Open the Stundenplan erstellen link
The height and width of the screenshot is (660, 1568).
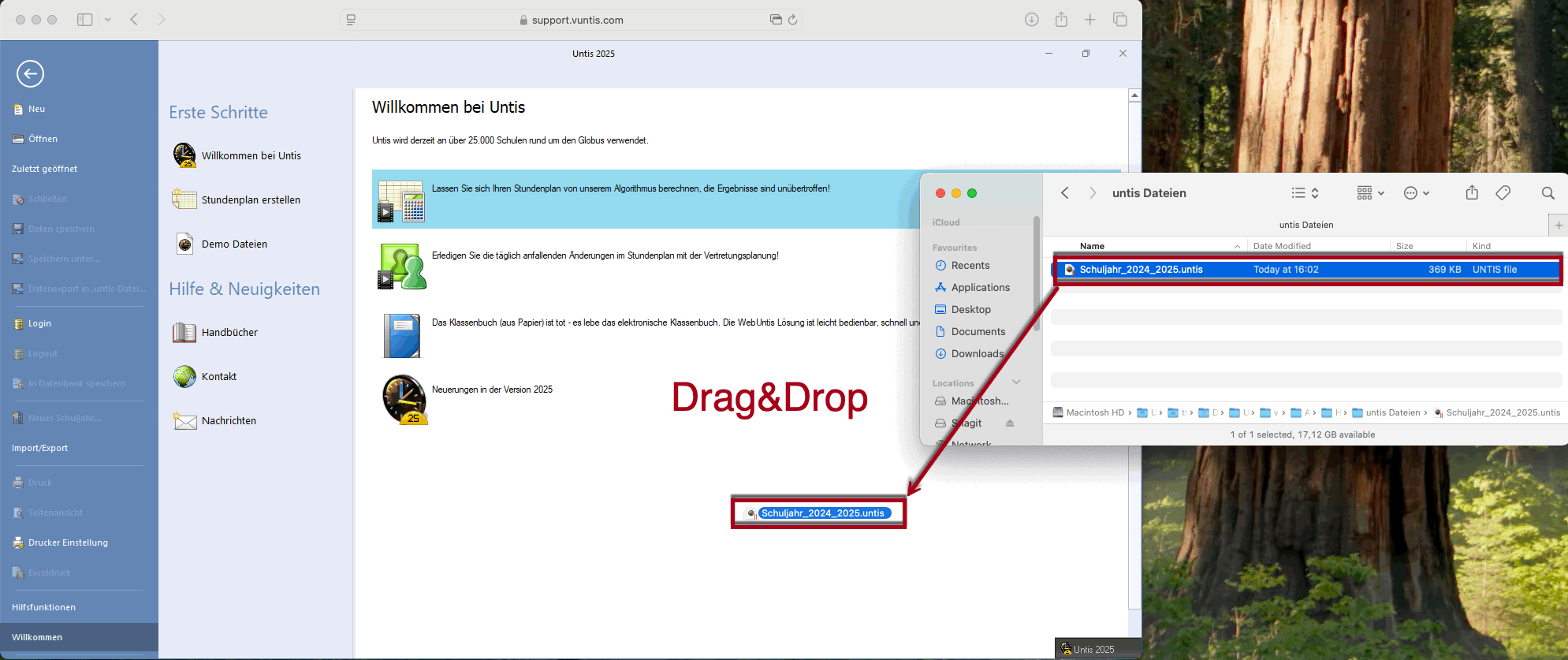pos(251,199)
